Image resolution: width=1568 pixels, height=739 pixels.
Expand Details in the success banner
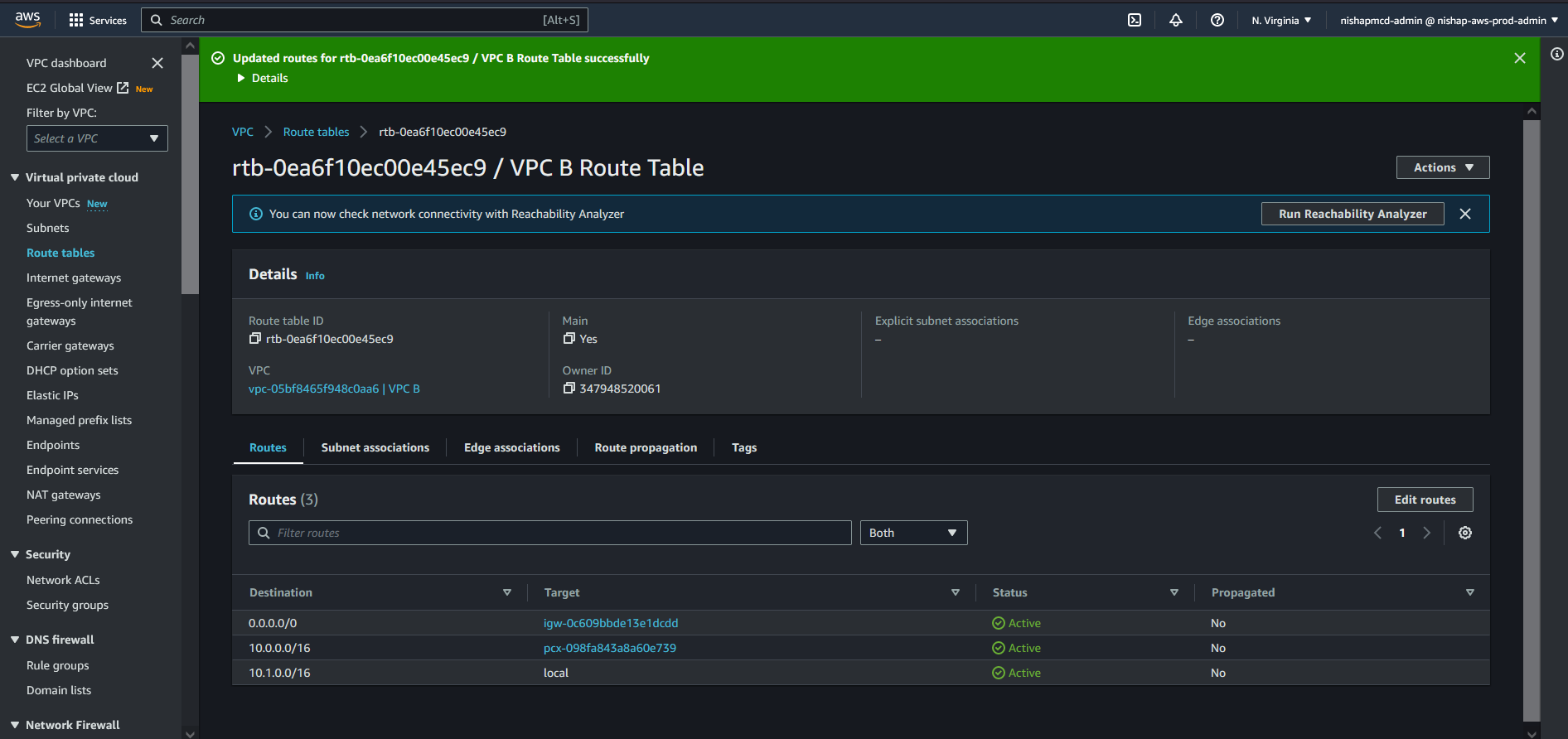pyautogui.click(x=262, y=78)
